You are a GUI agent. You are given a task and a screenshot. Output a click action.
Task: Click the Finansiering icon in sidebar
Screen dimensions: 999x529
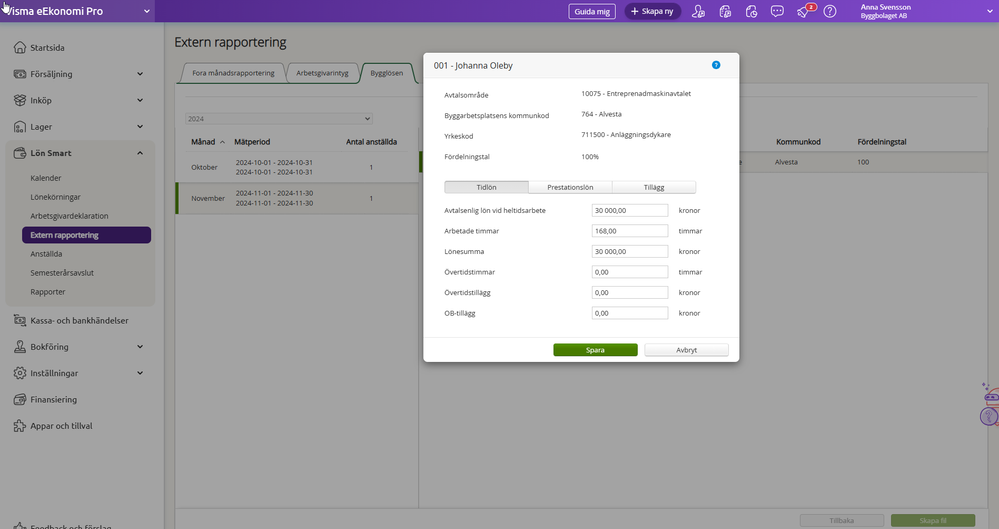(x=19, y=399)
